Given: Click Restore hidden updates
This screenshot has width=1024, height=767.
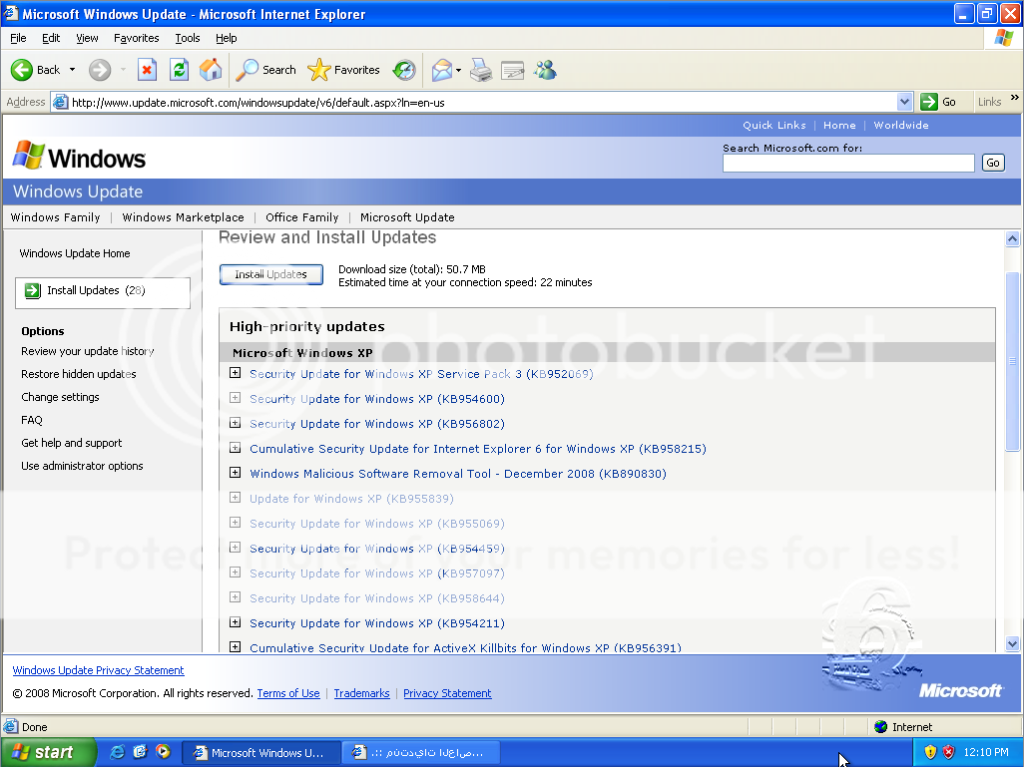Looking at the screenshot, I should tap(78, 374).
